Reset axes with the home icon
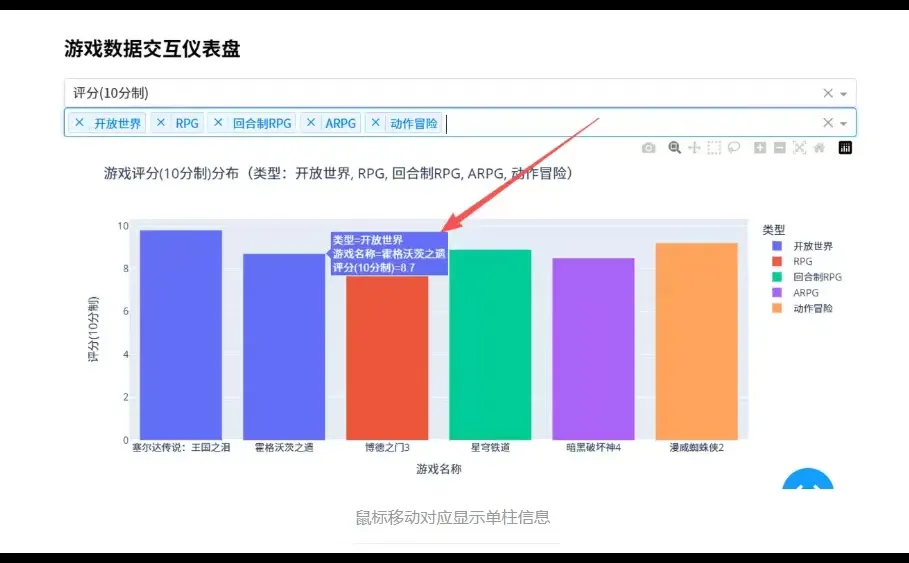 [819, 148]
